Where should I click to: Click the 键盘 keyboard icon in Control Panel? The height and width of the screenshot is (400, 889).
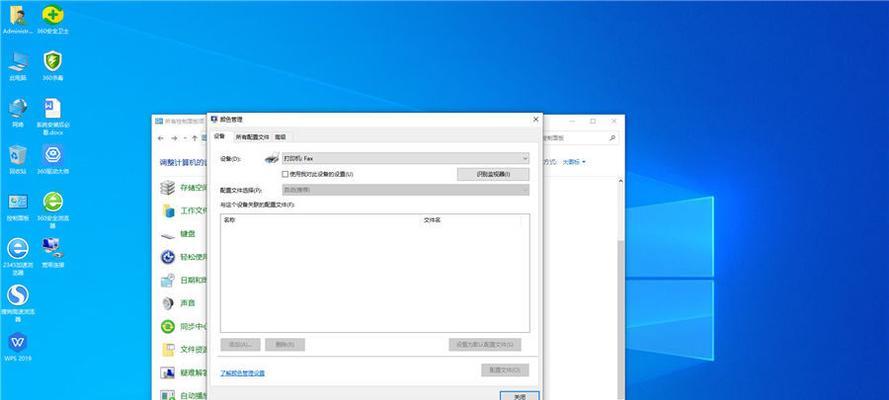[168, 234]
